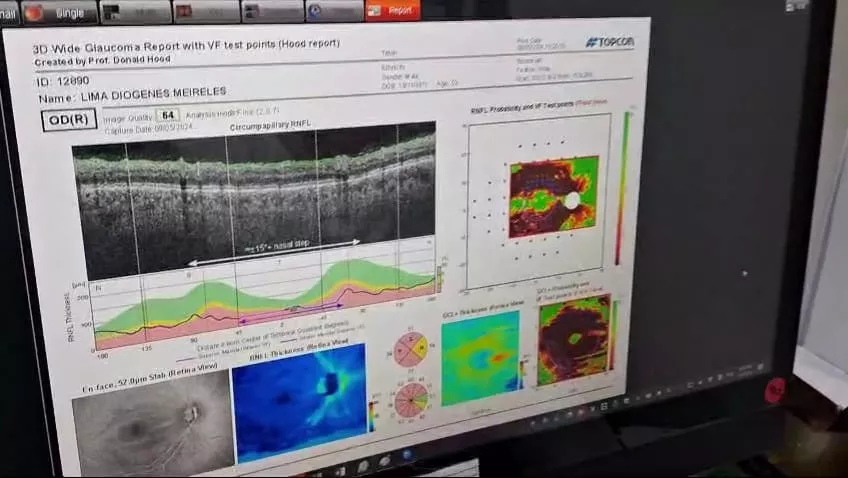Click the color scale next to RNFL Thickness map

click(373, 416)
